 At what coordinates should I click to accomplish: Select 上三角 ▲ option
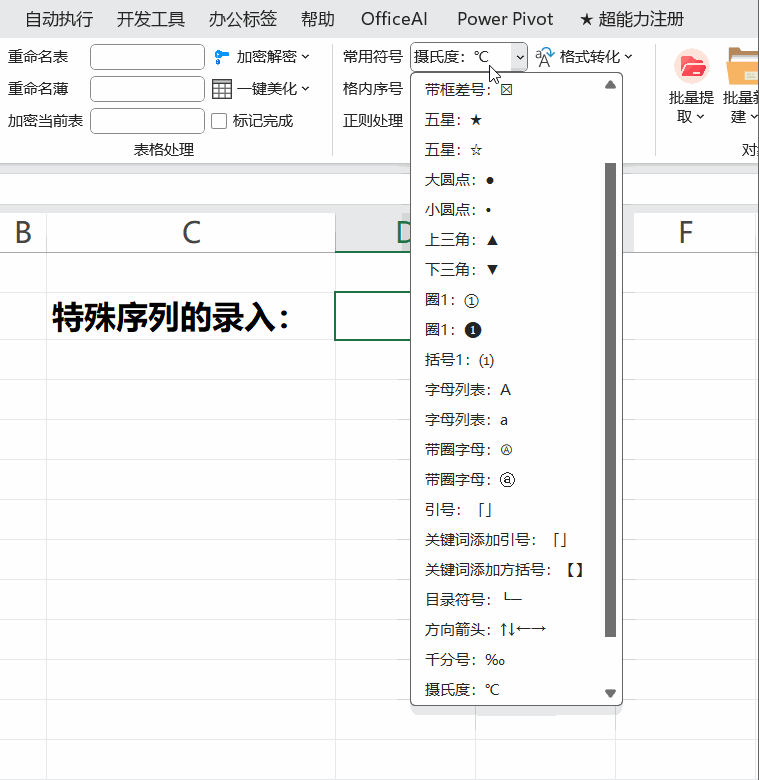pyautogui.click(x=507, y=240)
